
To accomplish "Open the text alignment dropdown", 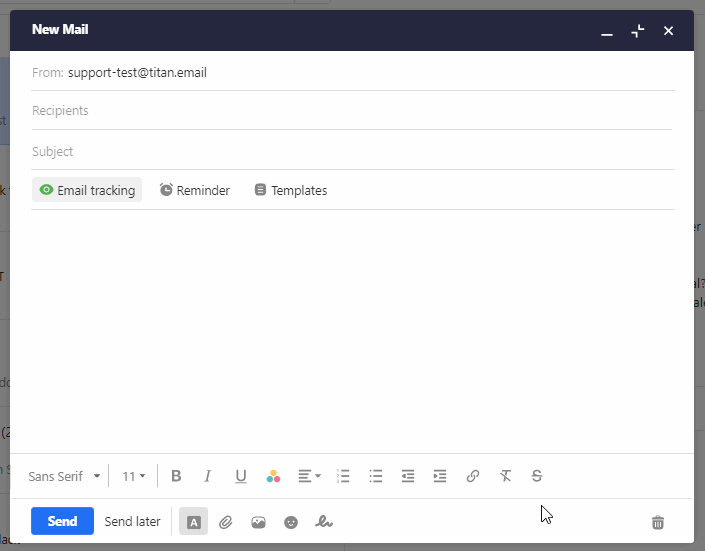I will (x=309, y=476).
